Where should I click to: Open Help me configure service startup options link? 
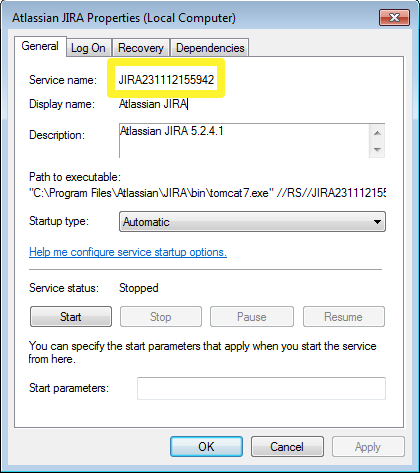click(128, 252)
